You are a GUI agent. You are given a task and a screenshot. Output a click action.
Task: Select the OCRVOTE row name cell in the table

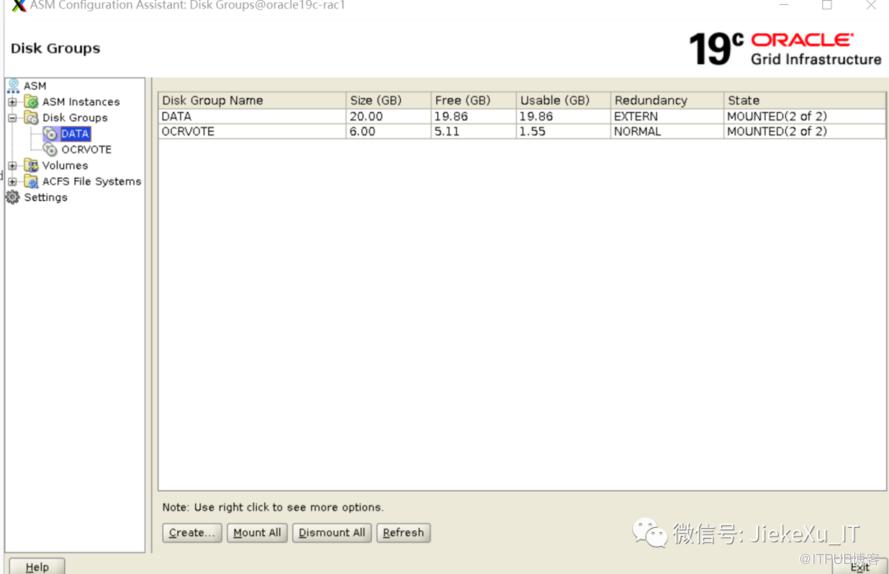252,132
